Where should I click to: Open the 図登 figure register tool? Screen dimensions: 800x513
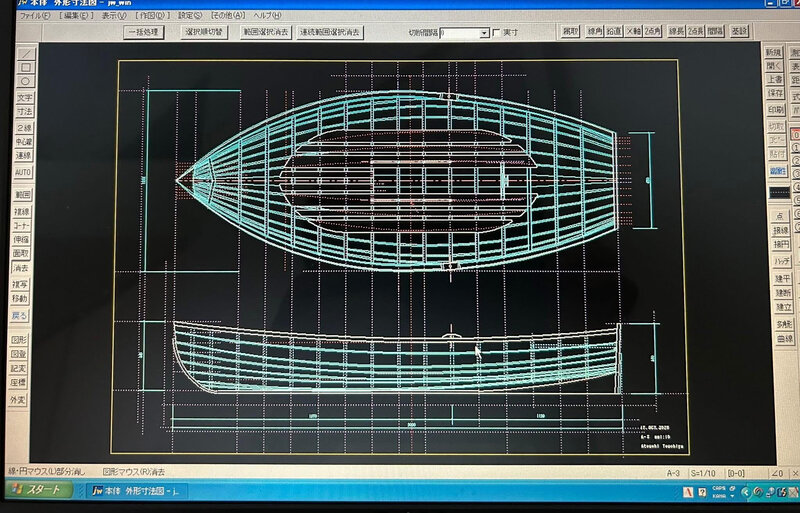18,354
